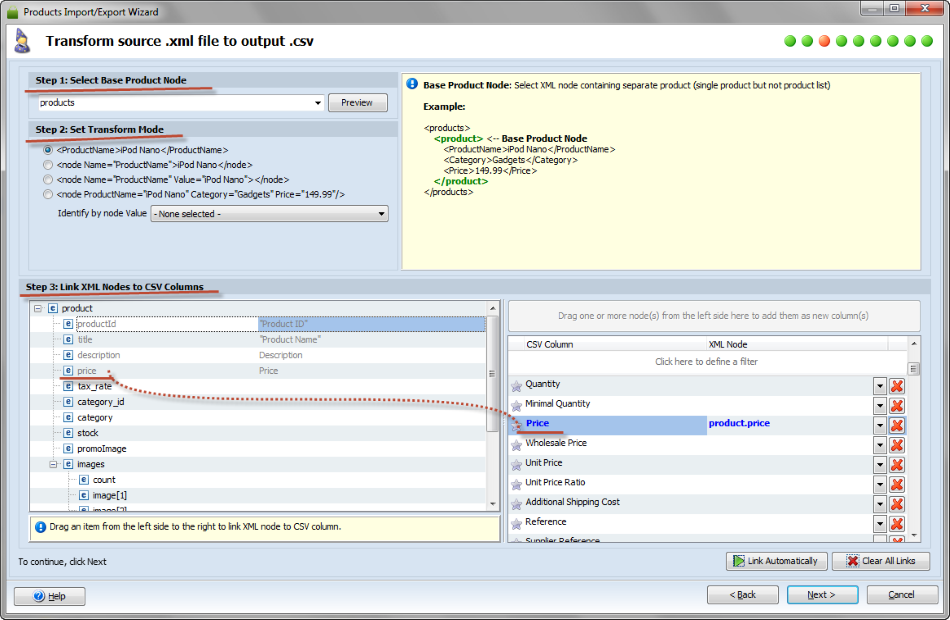Viewport: 950px width, 620px height.
Task: Click the category_id element node icon
Action: (x=68, y=402)
